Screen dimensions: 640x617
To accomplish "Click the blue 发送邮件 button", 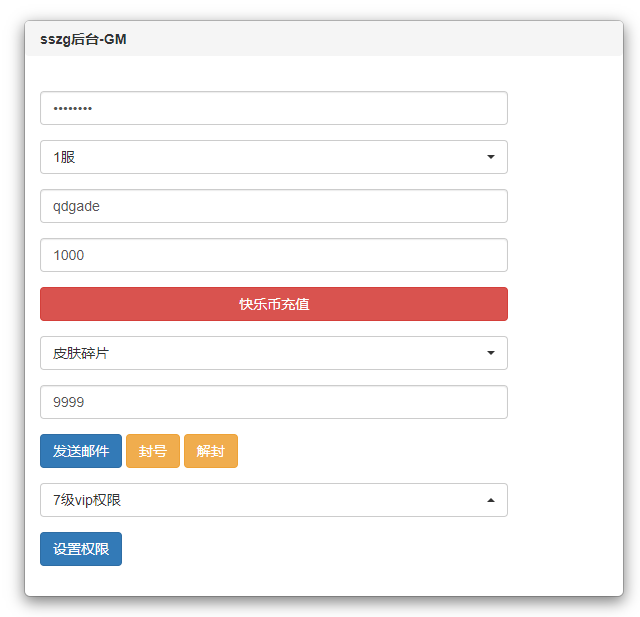I will tap(81, 451).
